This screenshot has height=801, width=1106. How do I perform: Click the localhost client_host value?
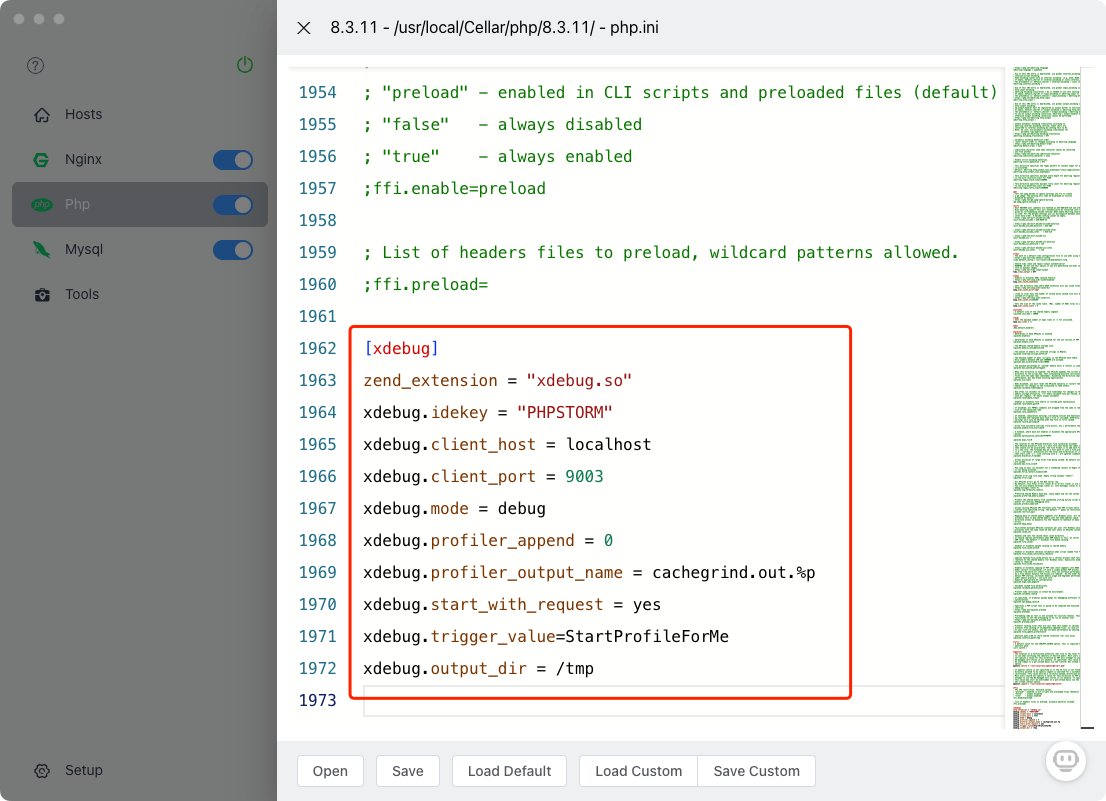[608, 445]
